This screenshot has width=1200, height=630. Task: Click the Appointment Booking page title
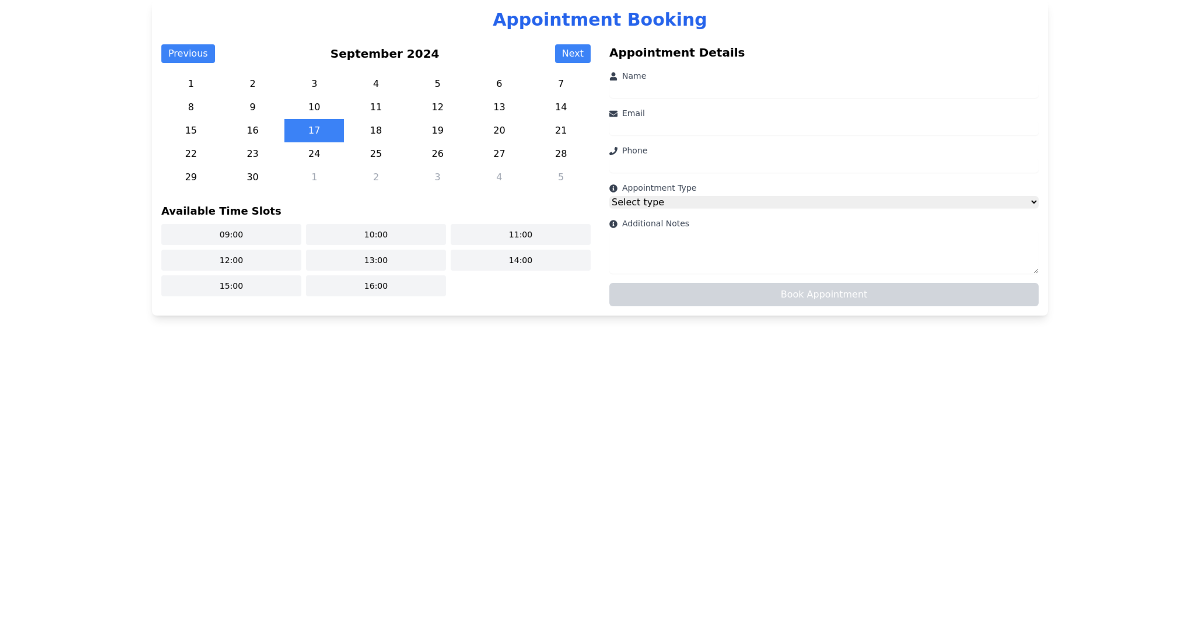coord(599,19)
